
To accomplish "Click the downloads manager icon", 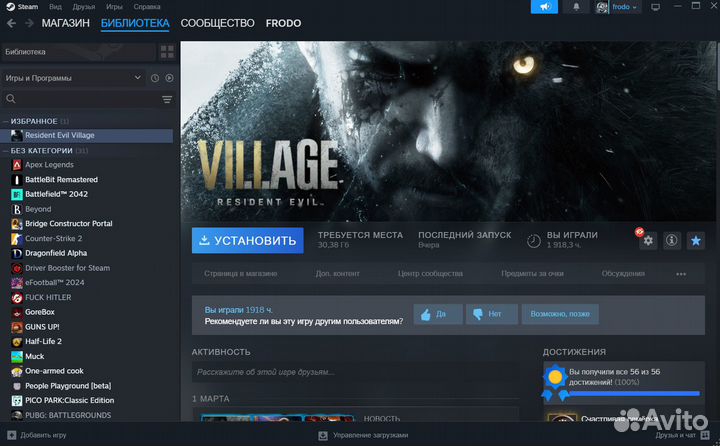I will point(323,435).
